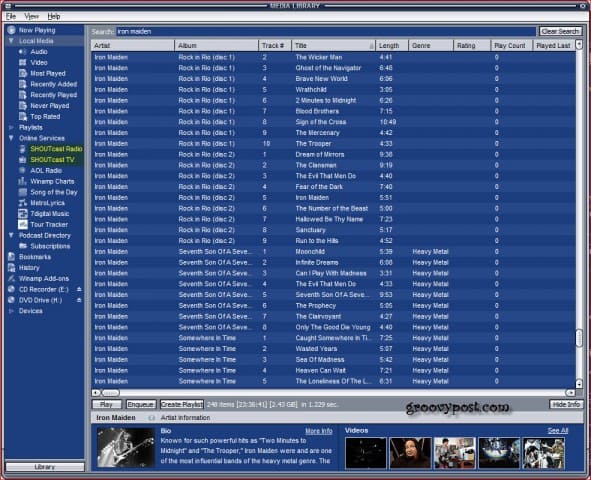The image size is (591, 480).
Task: Sort tracks by Album column header
Action: (217, 46)
